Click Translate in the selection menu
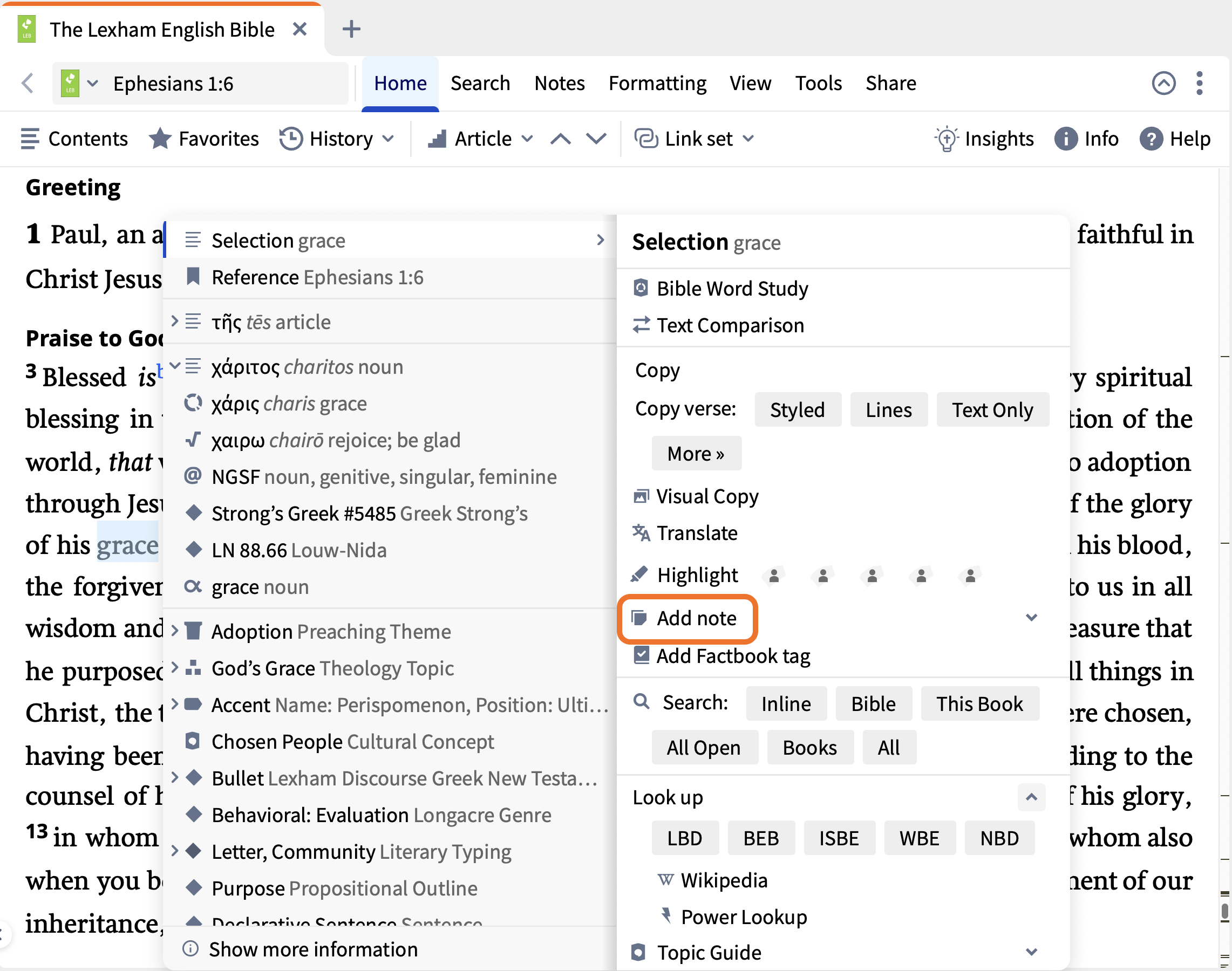 (685, 534)
